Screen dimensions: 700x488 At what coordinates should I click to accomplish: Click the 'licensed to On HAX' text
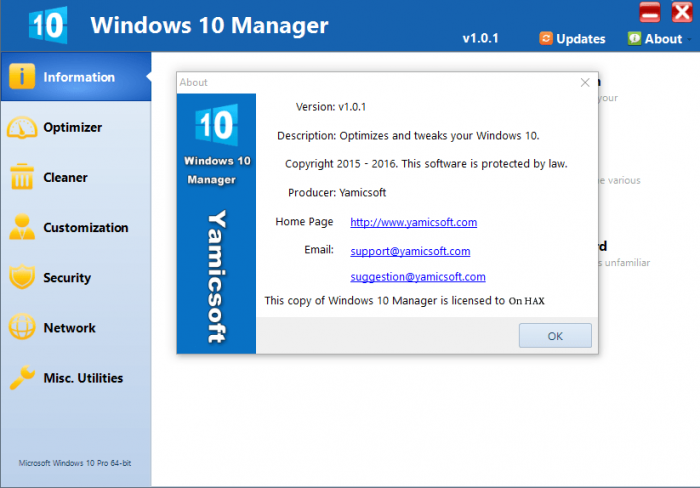point(498,300)
